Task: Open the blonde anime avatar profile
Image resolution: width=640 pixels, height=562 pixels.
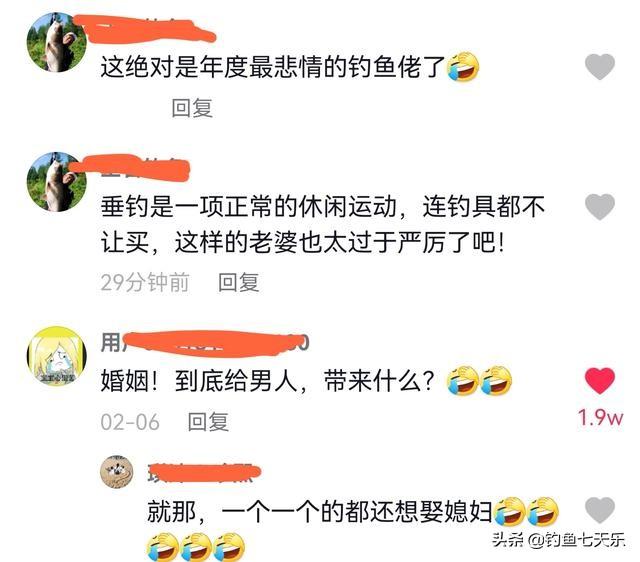Action: point(57,356)
